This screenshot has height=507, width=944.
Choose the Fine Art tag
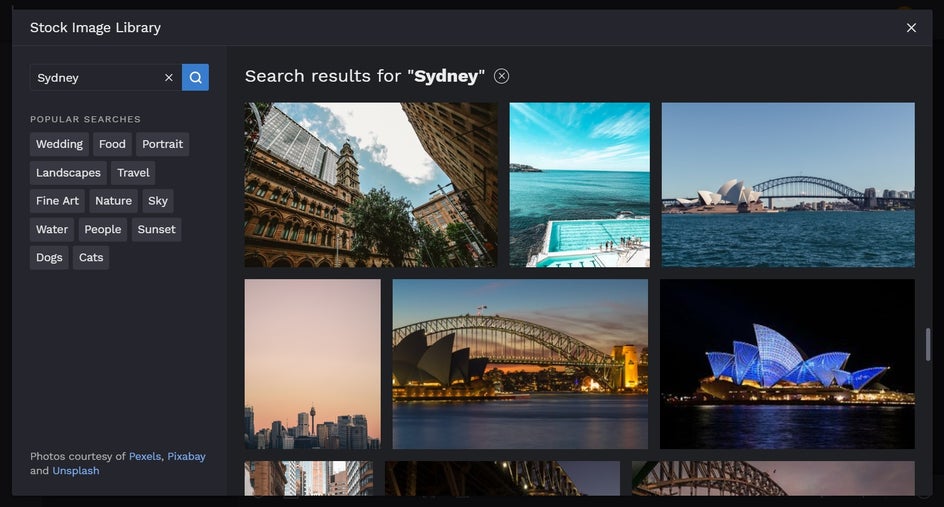click(57, 201)
